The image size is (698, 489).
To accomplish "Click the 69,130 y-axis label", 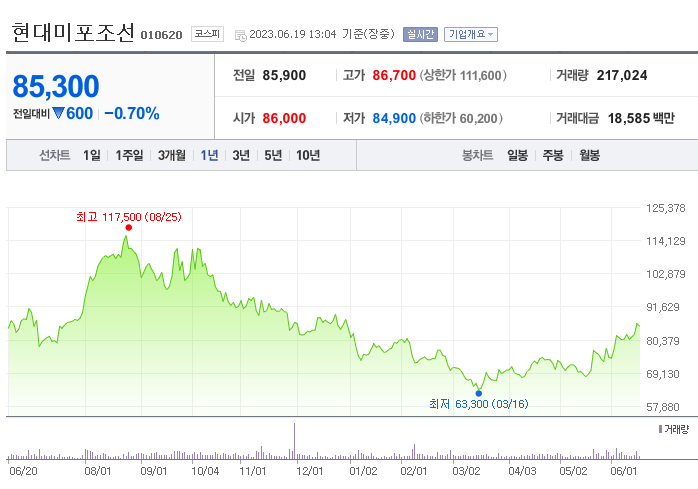I will point(663,374).
